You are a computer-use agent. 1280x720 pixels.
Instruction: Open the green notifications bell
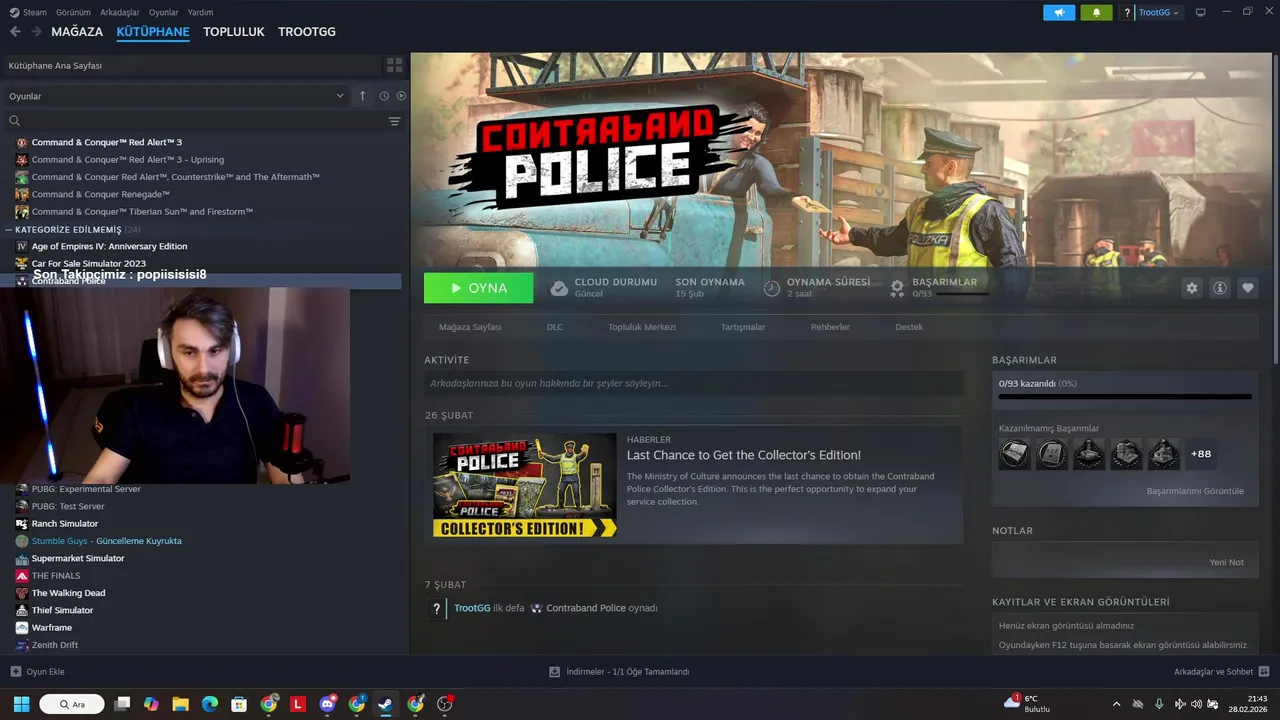(1096, 13)
